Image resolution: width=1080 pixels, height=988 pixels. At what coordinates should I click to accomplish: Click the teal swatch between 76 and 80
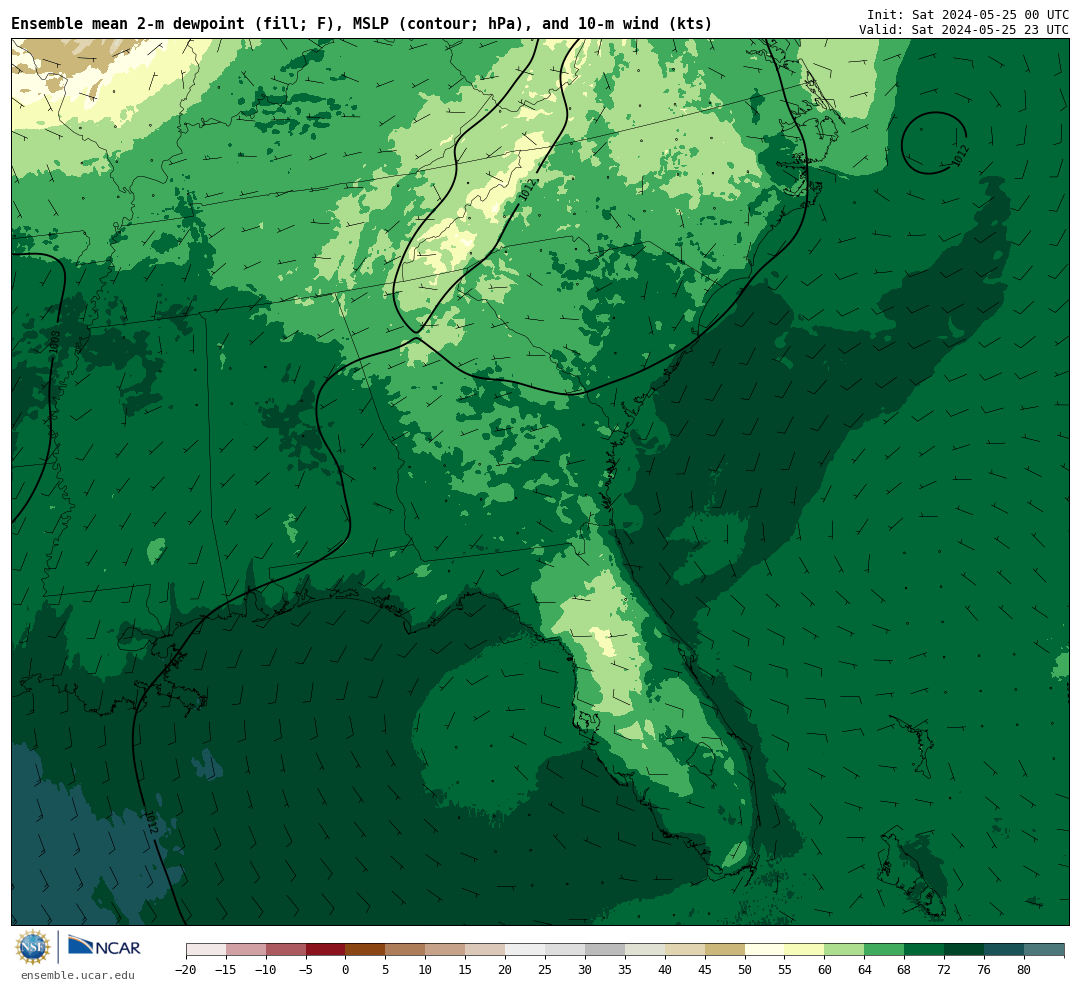1004,950
